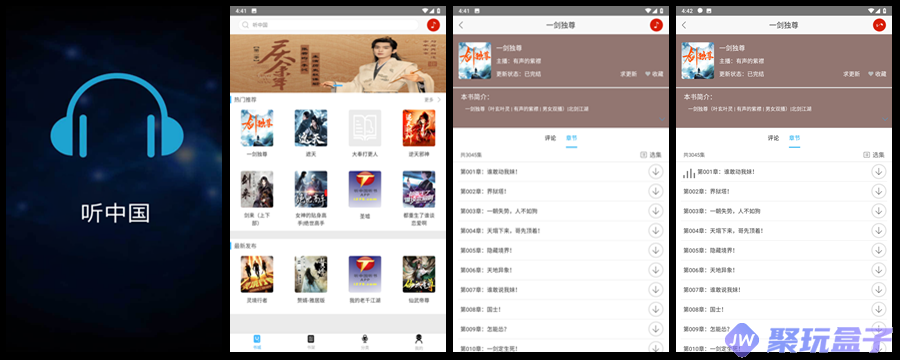
Task: Toggle 收藏 favorite heart on the 4:42 screen
Action: 877,74
